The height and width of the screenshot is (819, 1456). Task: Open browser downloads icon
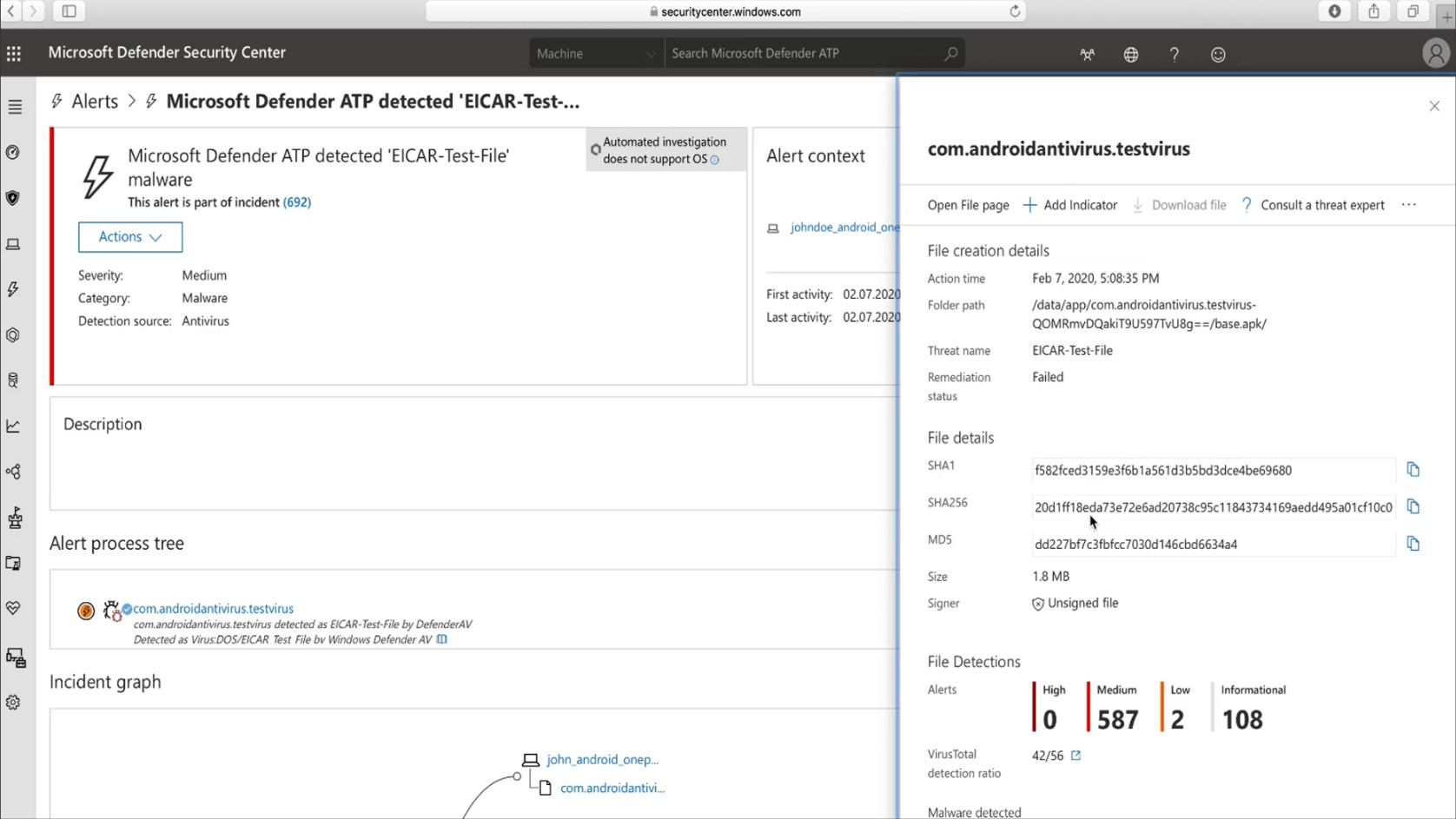[1334, 11]
